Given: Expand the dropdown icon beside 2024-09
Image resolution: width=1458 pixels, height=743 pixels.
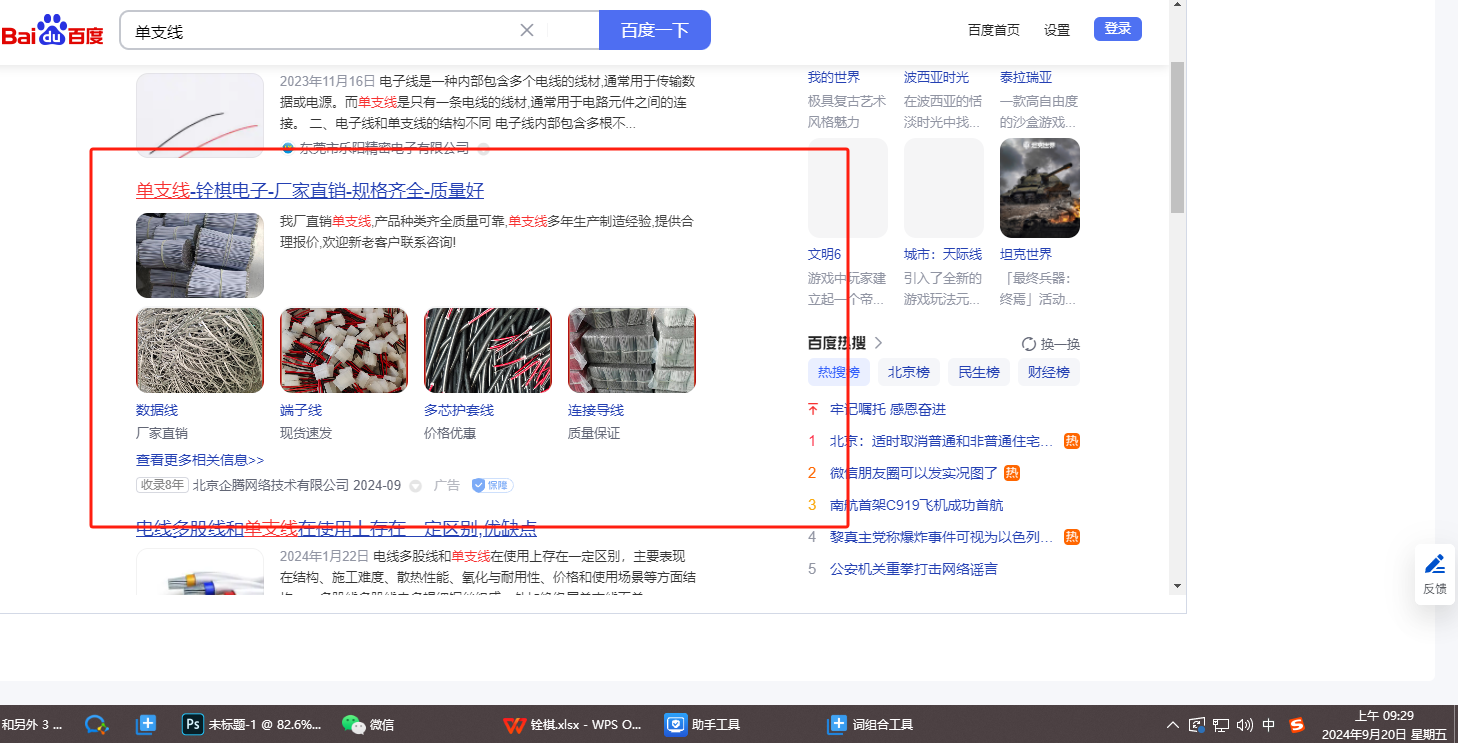Looking at the screenshot, I should [416, 487].
